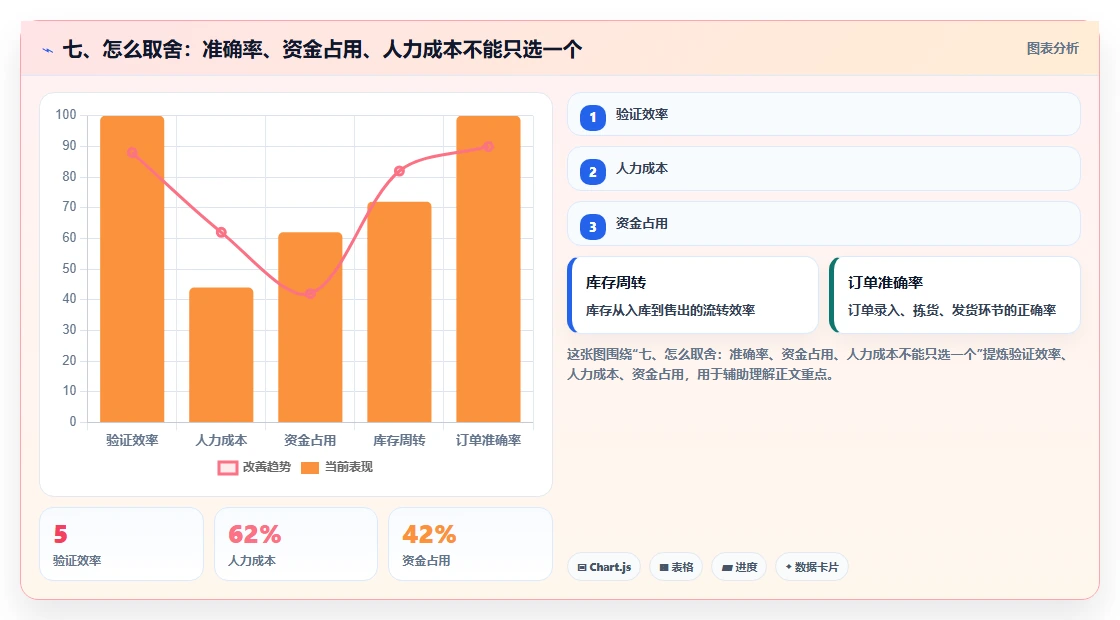Click the 62% 人力成本 stat card
The image size is (1120, 620).
click(x=296, y=544)
